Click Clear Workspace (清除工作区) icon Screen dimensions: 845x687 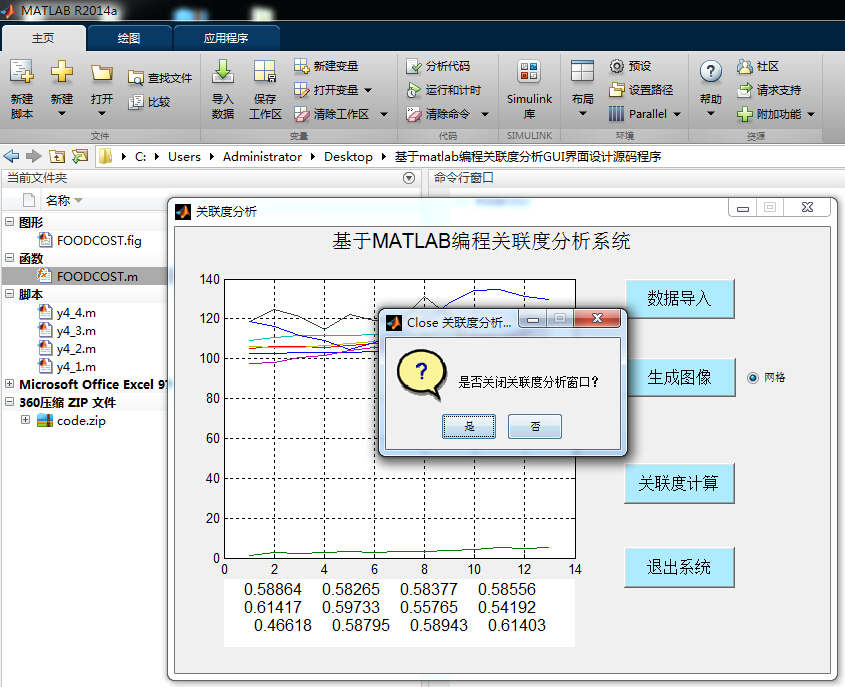click(x=301, y=114)
